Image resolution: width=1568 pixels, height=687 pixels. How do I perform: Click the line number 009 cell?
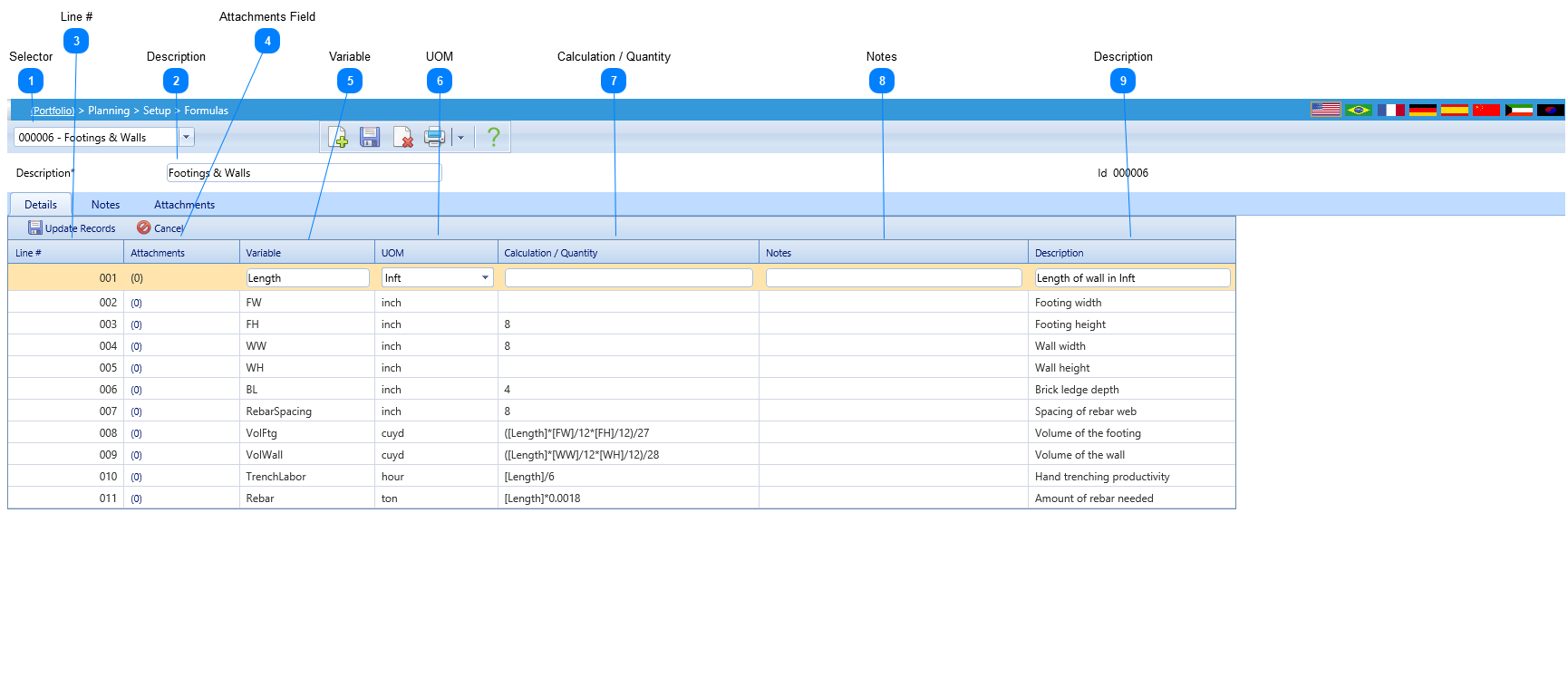pyautogui.click(x=66, y=455)
